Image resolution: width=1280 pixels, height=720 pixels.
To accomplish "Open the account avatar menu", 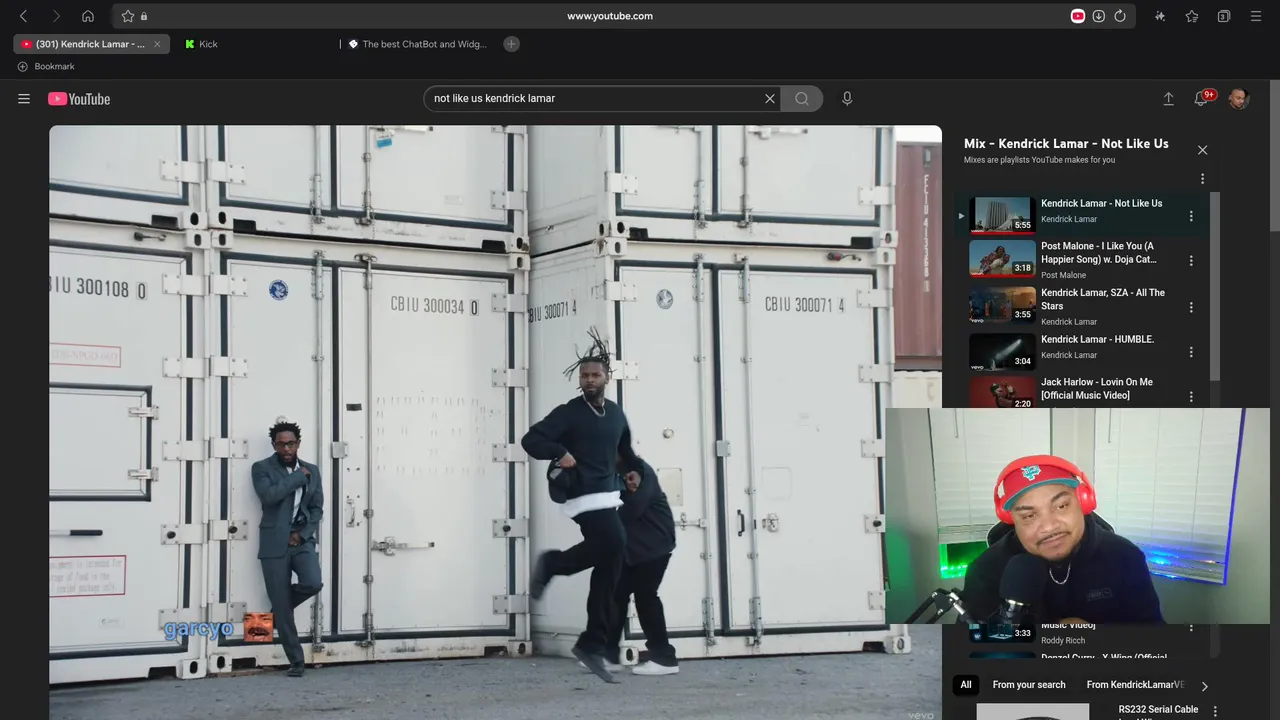I will (1239, 98).
